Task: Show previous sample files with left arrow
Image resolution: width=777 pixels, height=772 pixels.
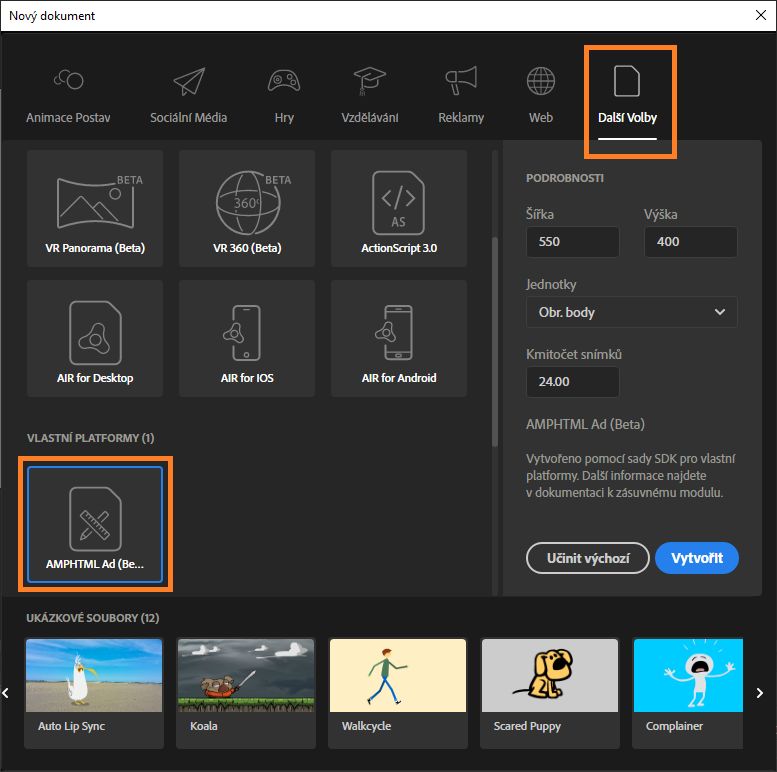Action: pyautogui.click(x=5, y=693)
